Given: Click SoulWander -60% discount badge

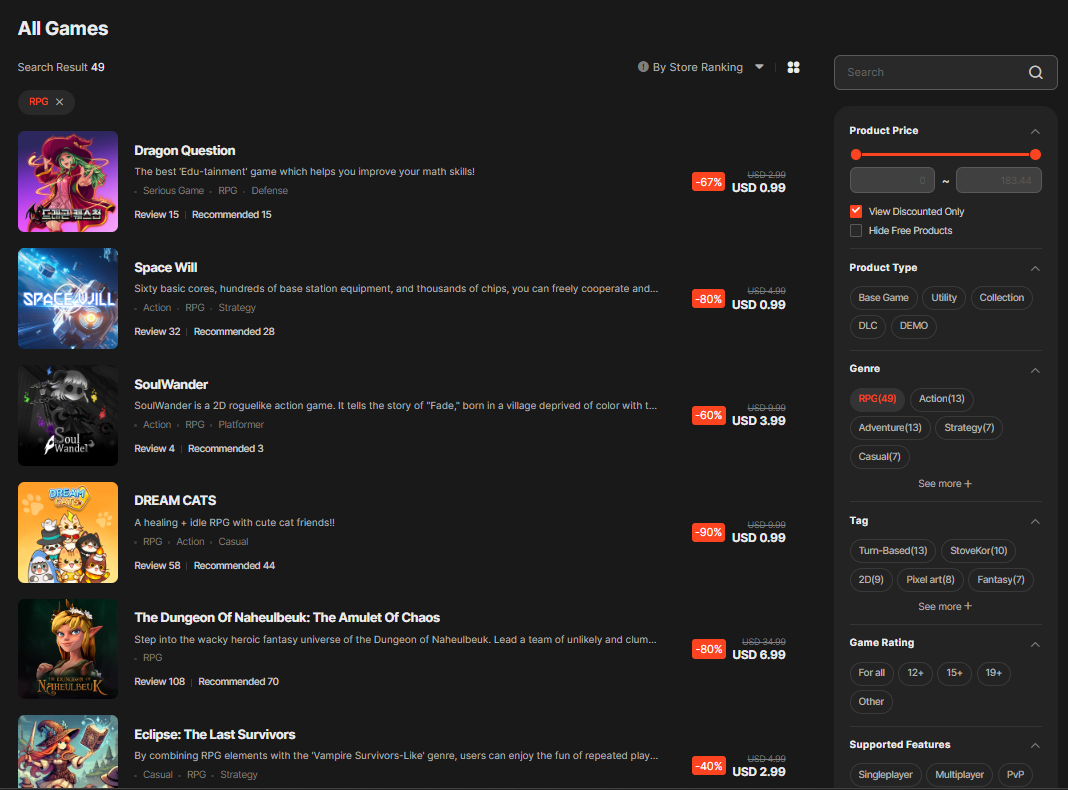Looking at the screenshot, I should [x=708, y=415].
